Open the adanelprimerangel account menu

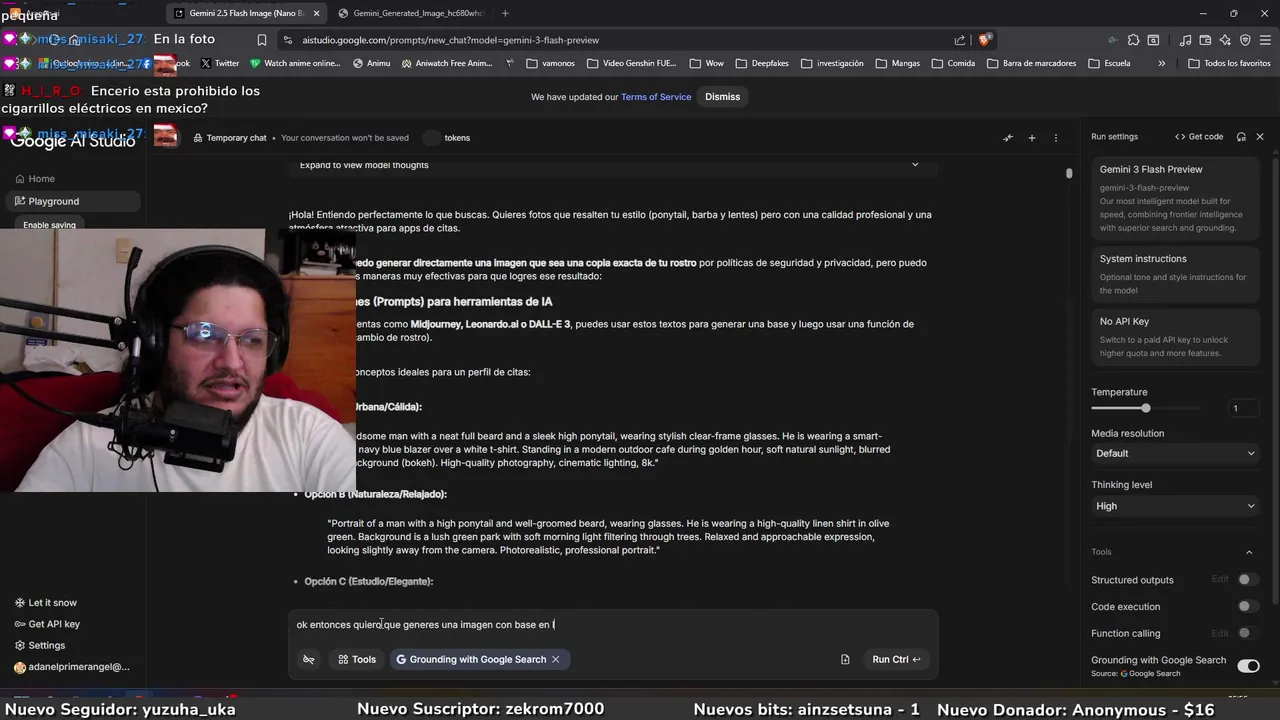point(72,667)
